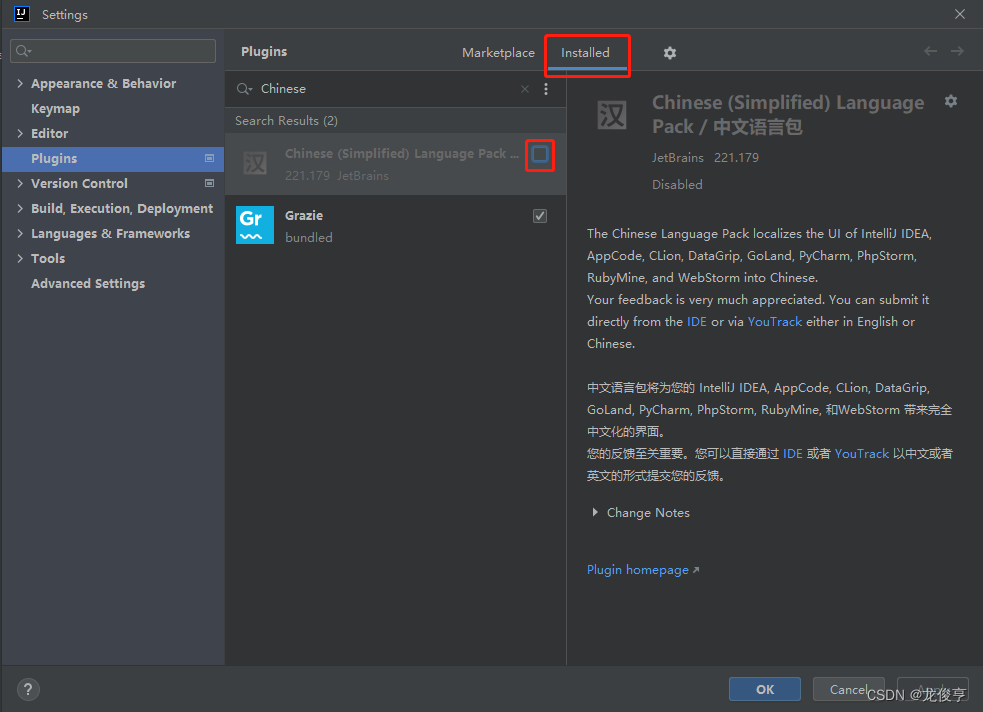The image size is (983, 712).
Task: Select Plugins in settings tree
Action: tap(113, 159)
